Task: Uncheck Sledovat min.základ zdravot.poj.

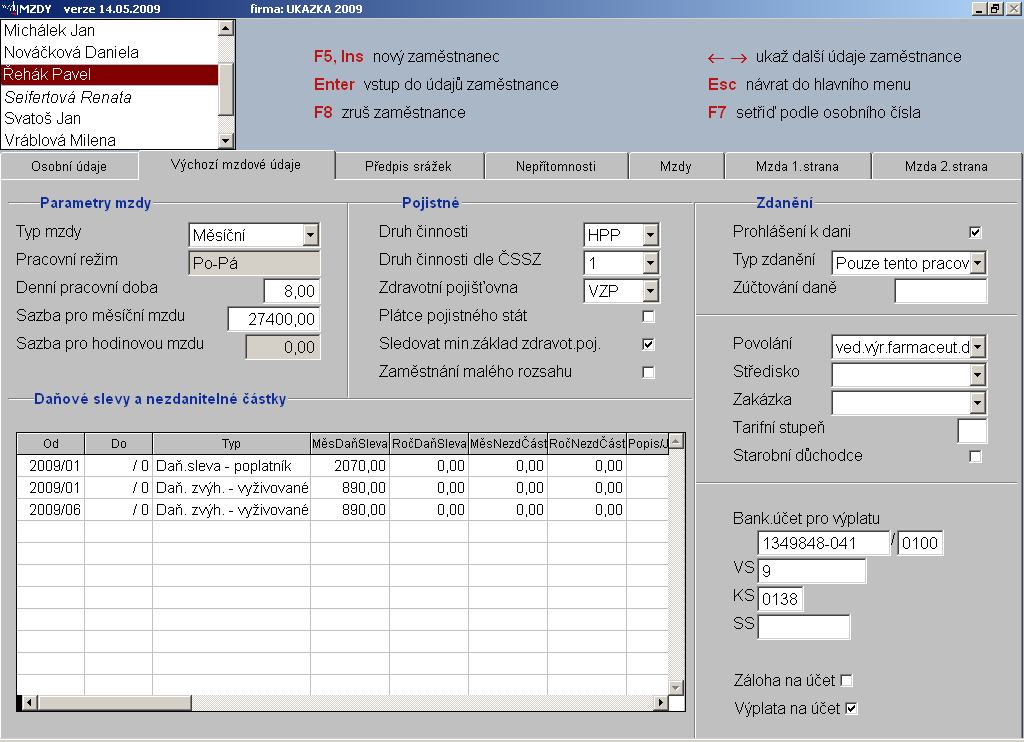Action: [648, 344]
